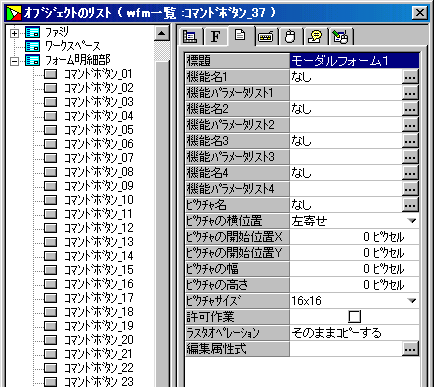Click the フォーム明細部 node icon
This screenshot has width=435, height=387.
pos(32,61)
